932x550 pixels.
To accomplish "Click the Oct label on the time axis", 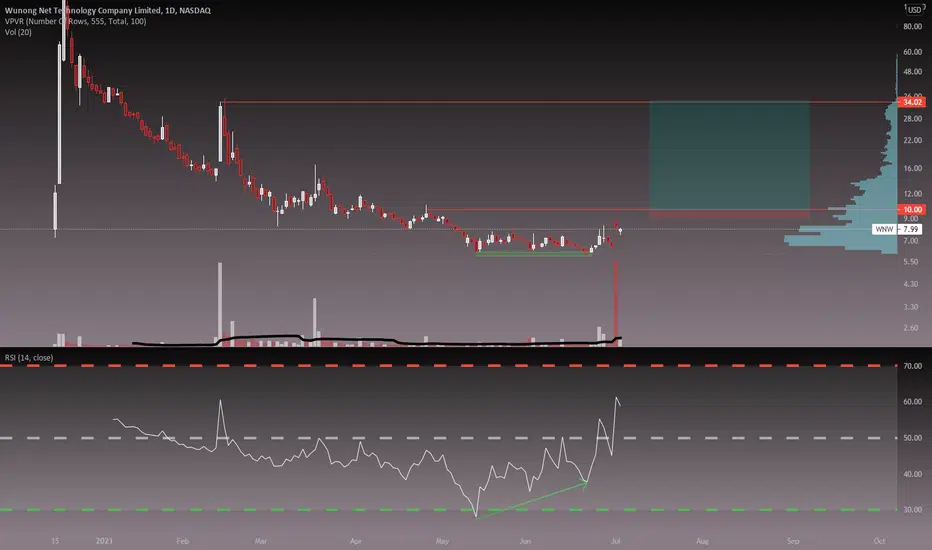I will click(879, 540).
